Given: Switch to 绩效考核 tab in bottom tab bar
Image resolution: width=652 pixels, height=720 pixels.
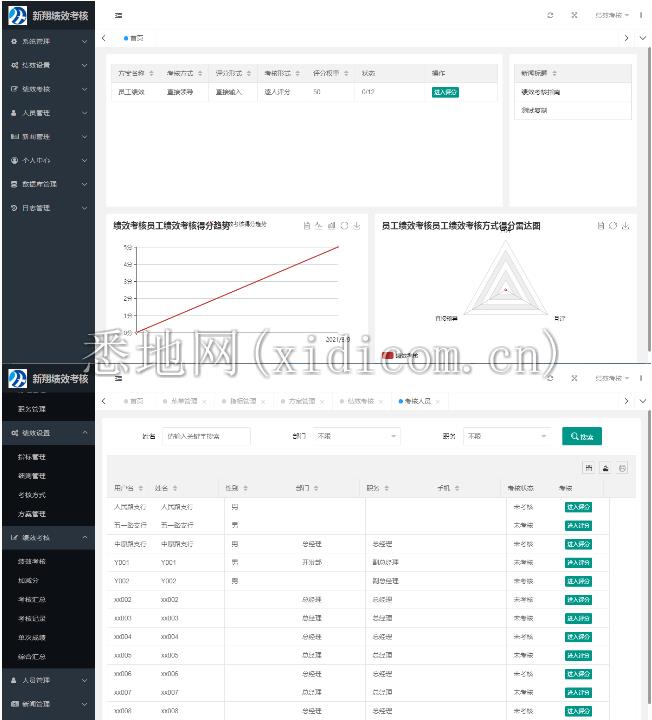Looking at the screenshot, I should tap(360, 401).
